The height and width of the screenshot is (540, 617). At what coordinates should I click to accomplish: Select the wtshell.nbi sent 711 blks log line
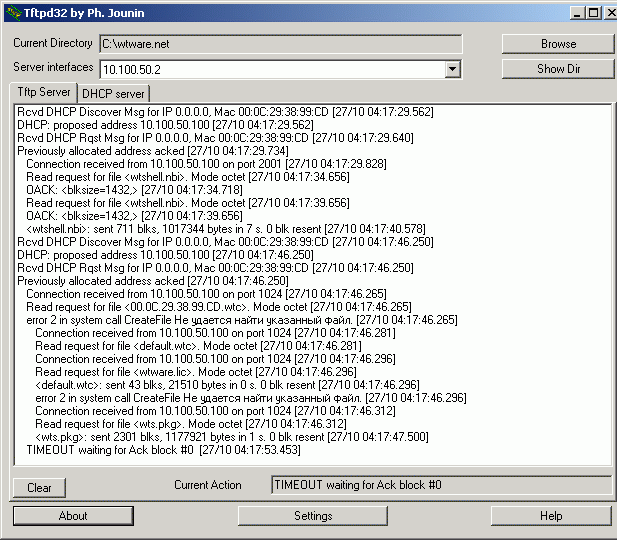tap(225, 228)
